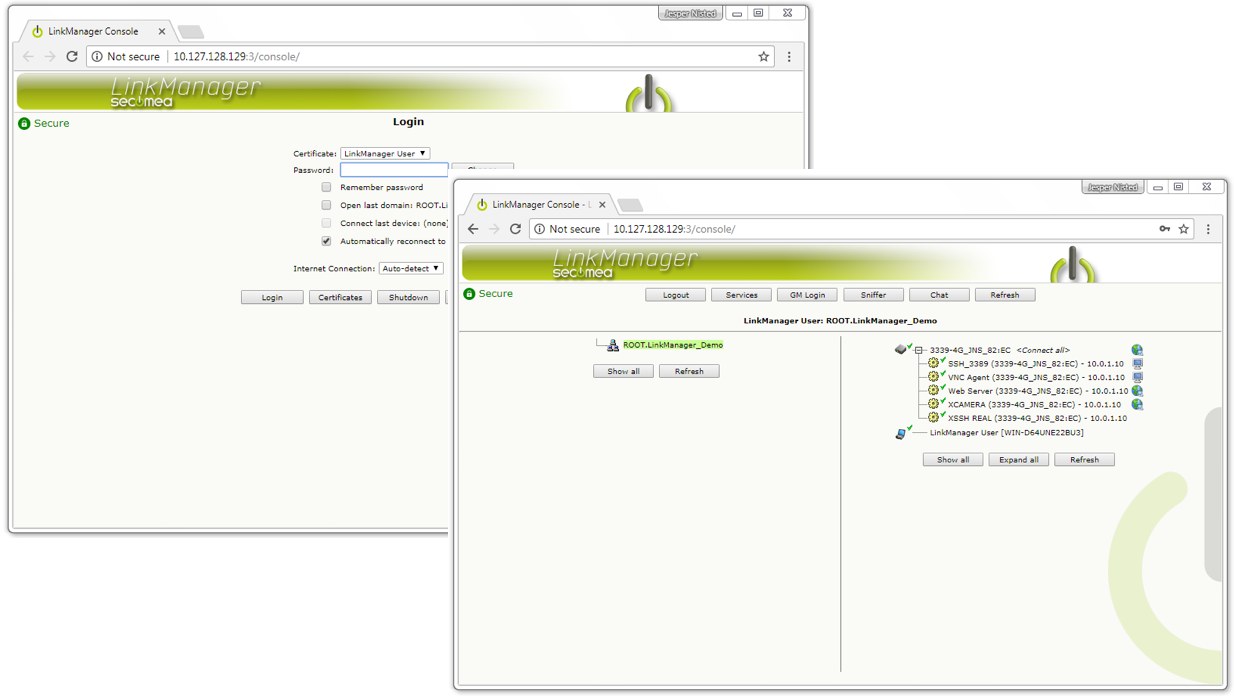Bookmark the logged-in console page with the star

pyautogui.click(x=1184, y=229)
